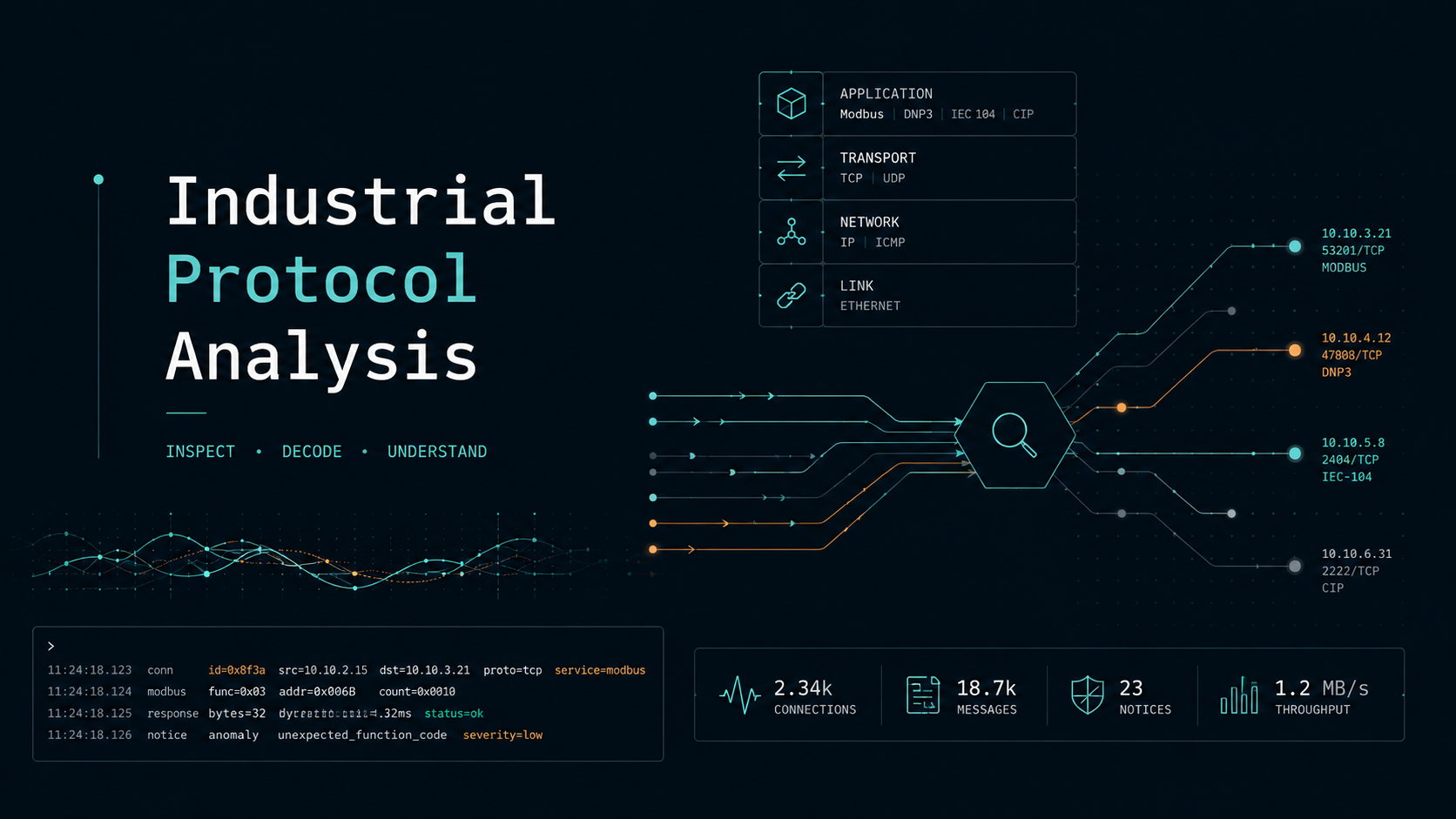Click the addr=0x006B log field
Image resolution: width=1456 pixels, height=819 pixels.
(x=317, y=692)
